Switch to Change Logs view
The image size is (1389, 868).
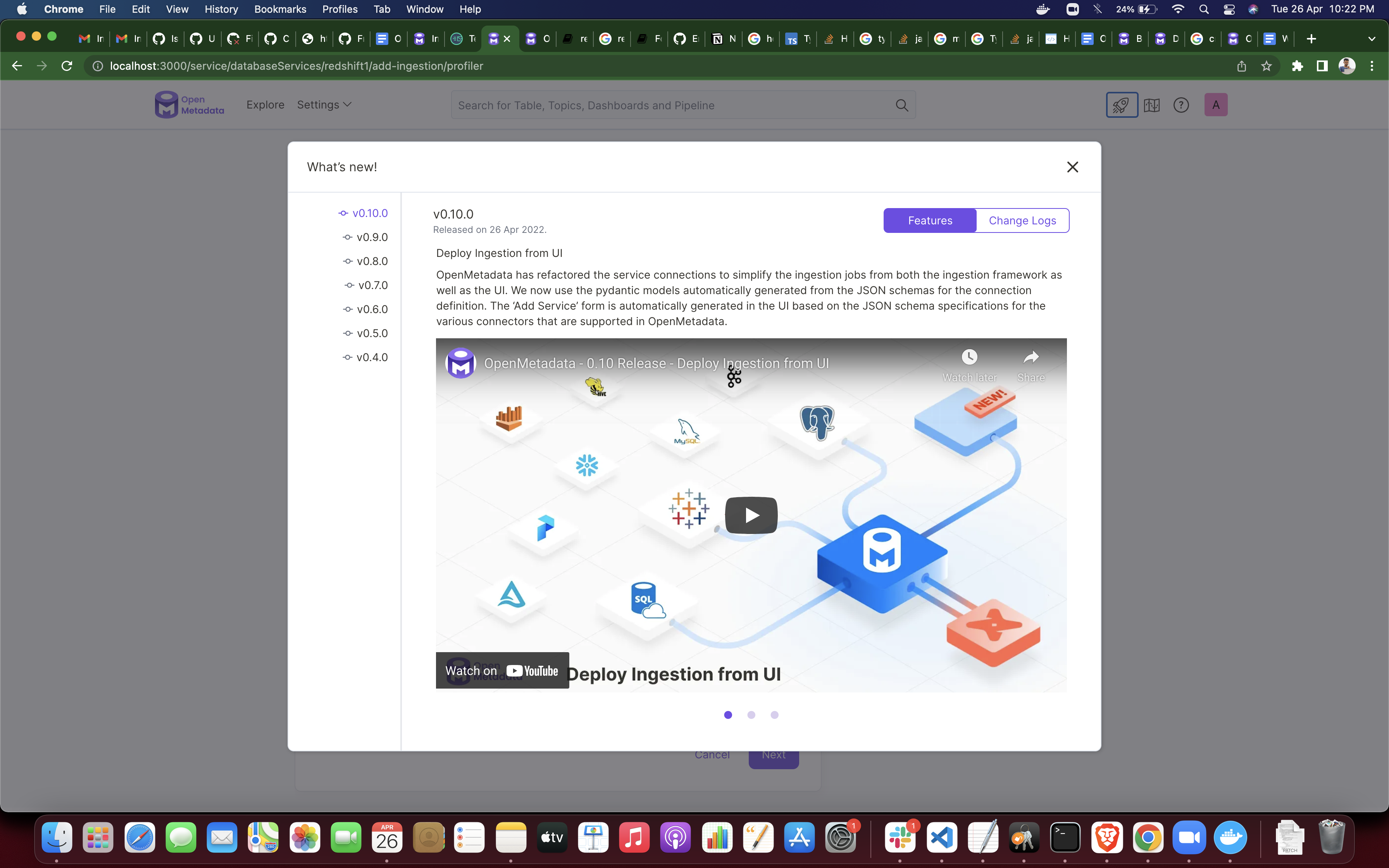point(1022,220)
